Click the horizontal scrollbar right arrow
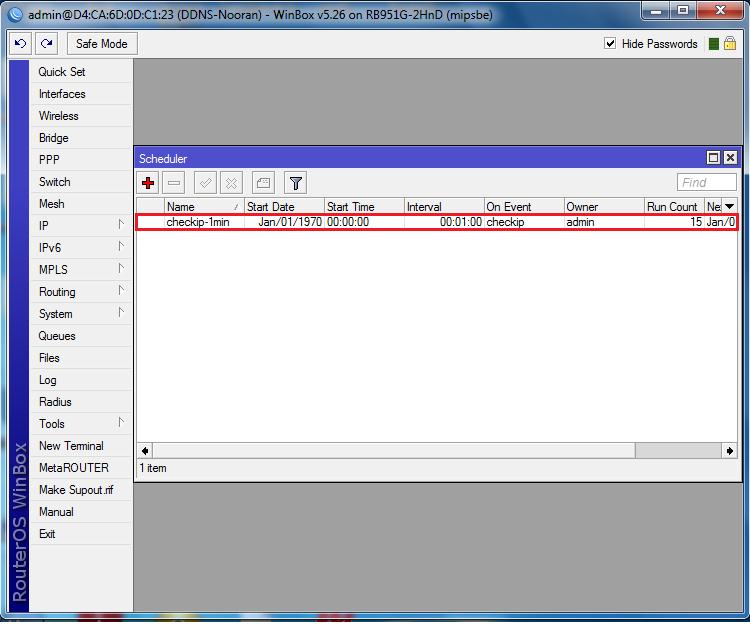Viewport: 750px width, 625px height. pos(729,451)
